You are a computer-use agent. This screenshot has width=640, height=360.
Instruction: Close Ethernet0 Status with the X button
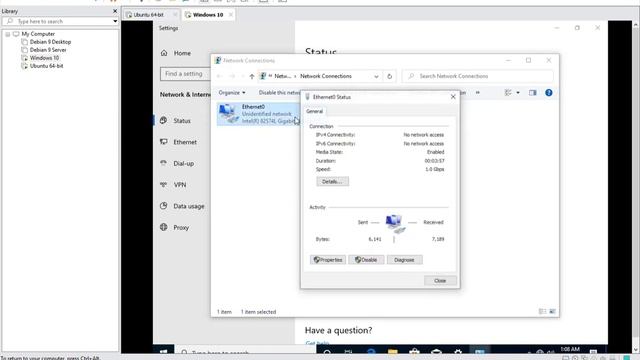[x=453, y=97]
